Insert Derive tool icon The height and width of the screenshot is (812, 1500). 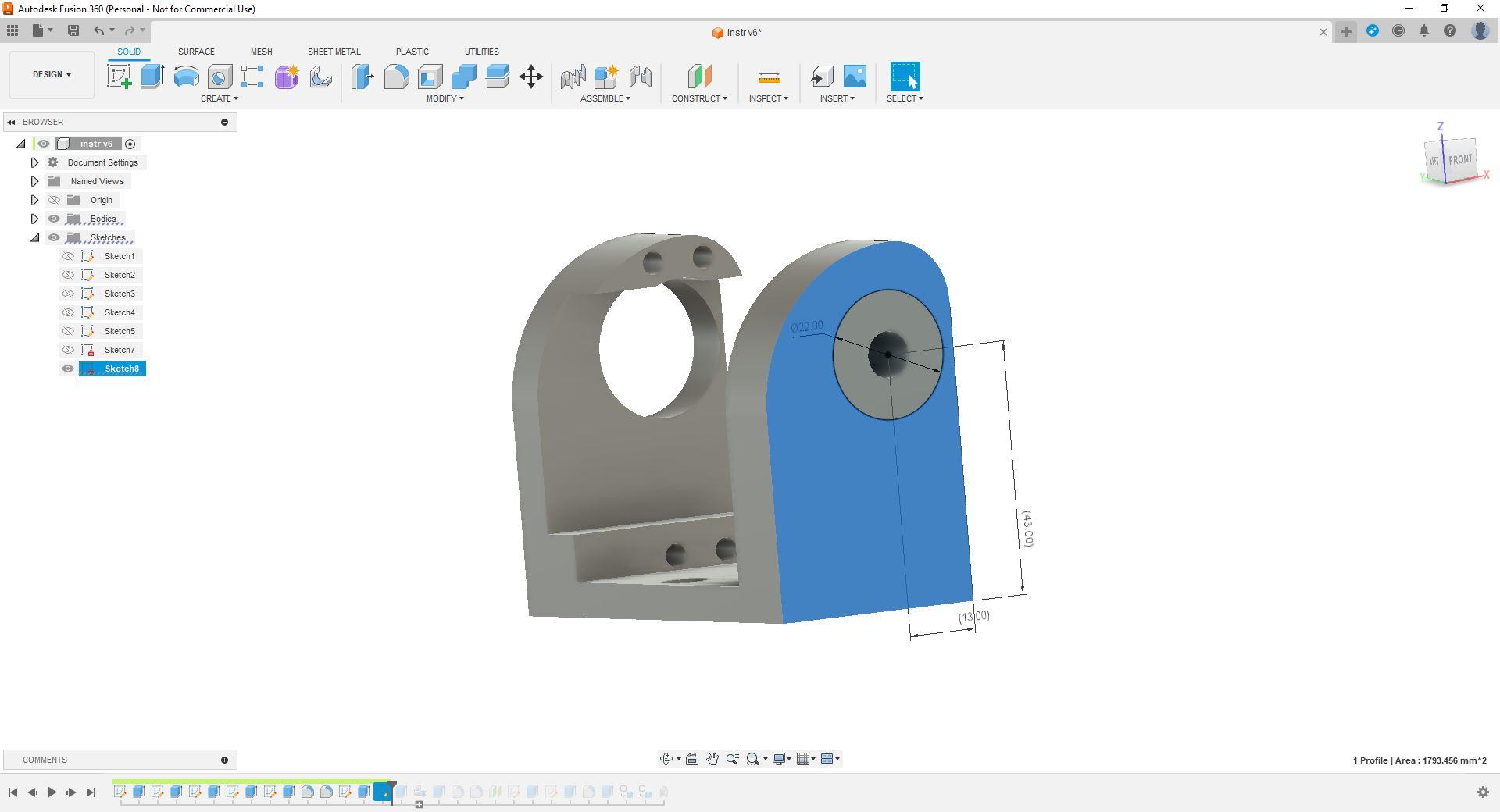coord(821,77)
